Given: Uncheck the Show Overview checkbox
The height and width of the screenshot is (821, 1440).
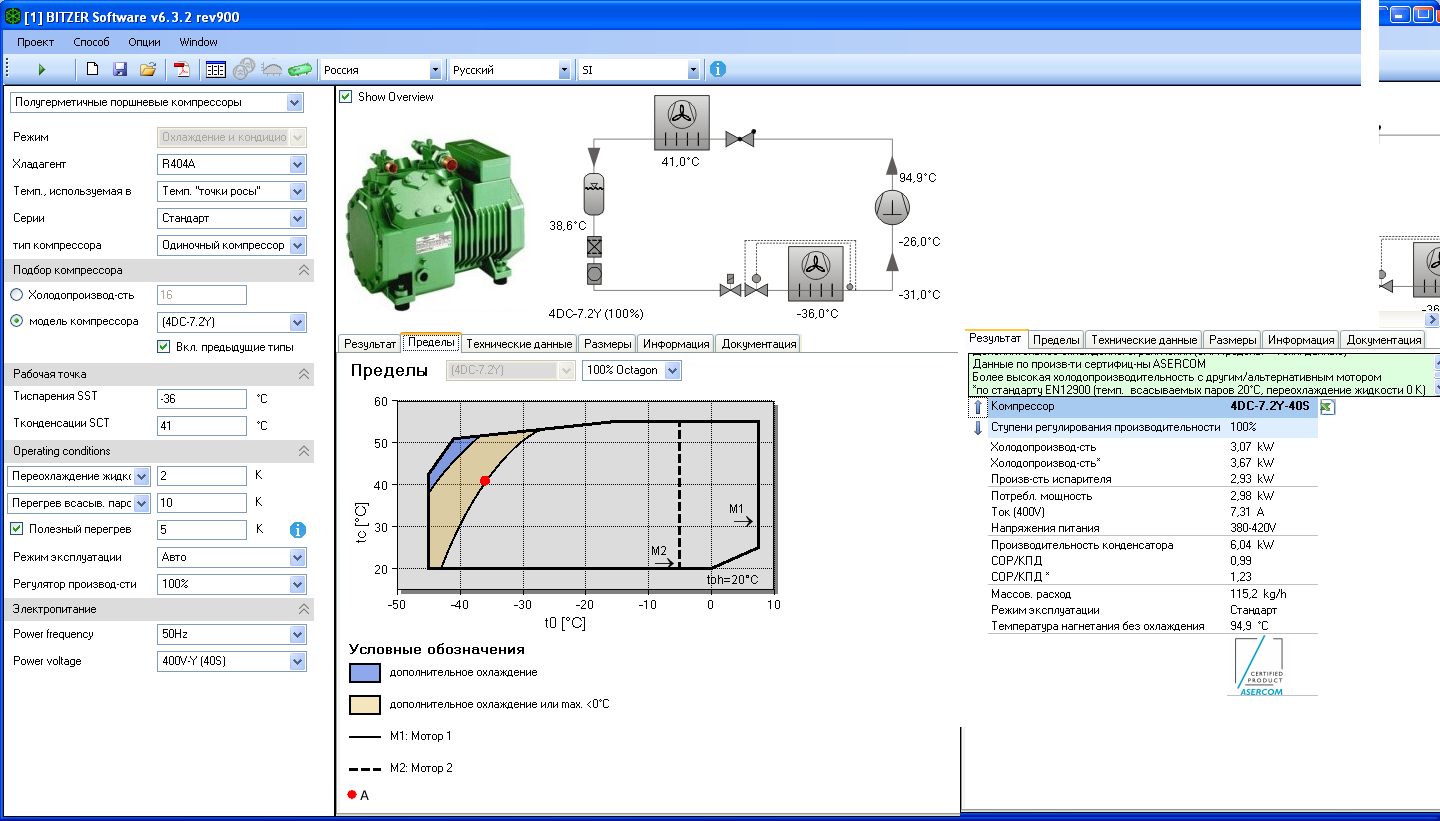Looking at the screenshot, I should 346,97.
